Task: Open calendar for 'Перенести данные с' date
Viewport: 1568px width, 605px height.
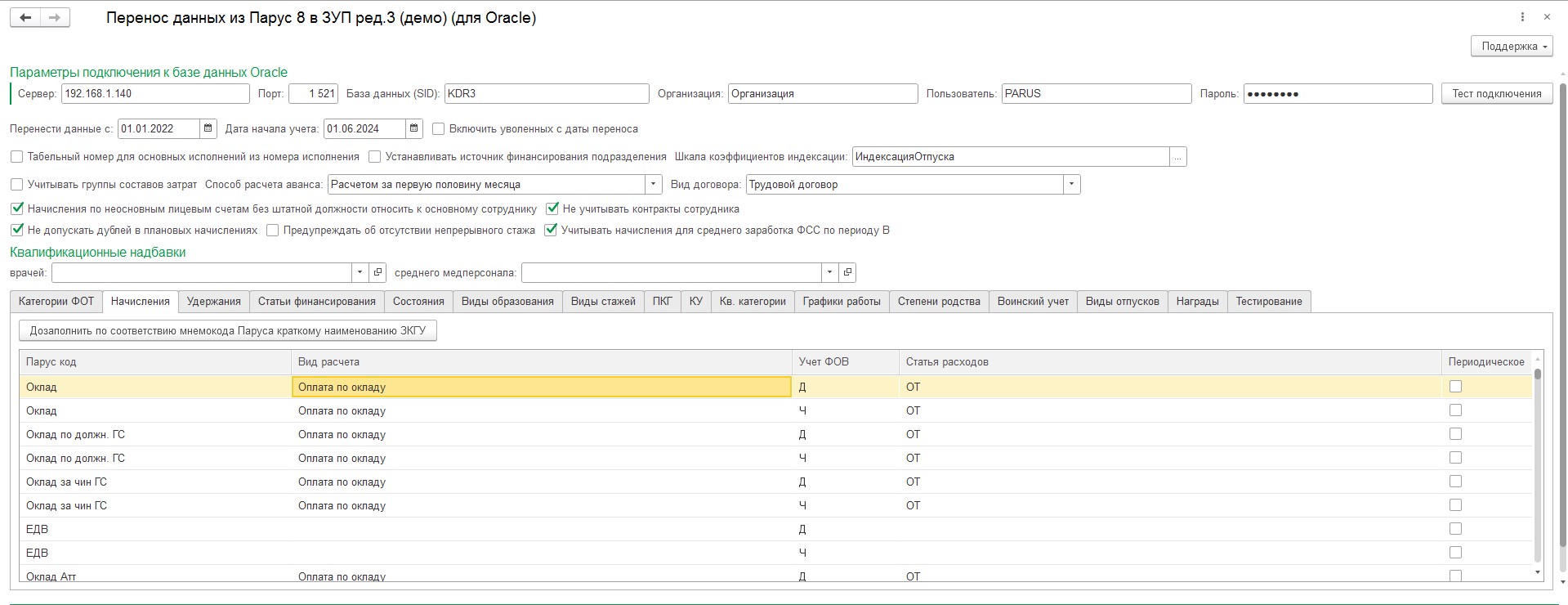Action: 208,128
